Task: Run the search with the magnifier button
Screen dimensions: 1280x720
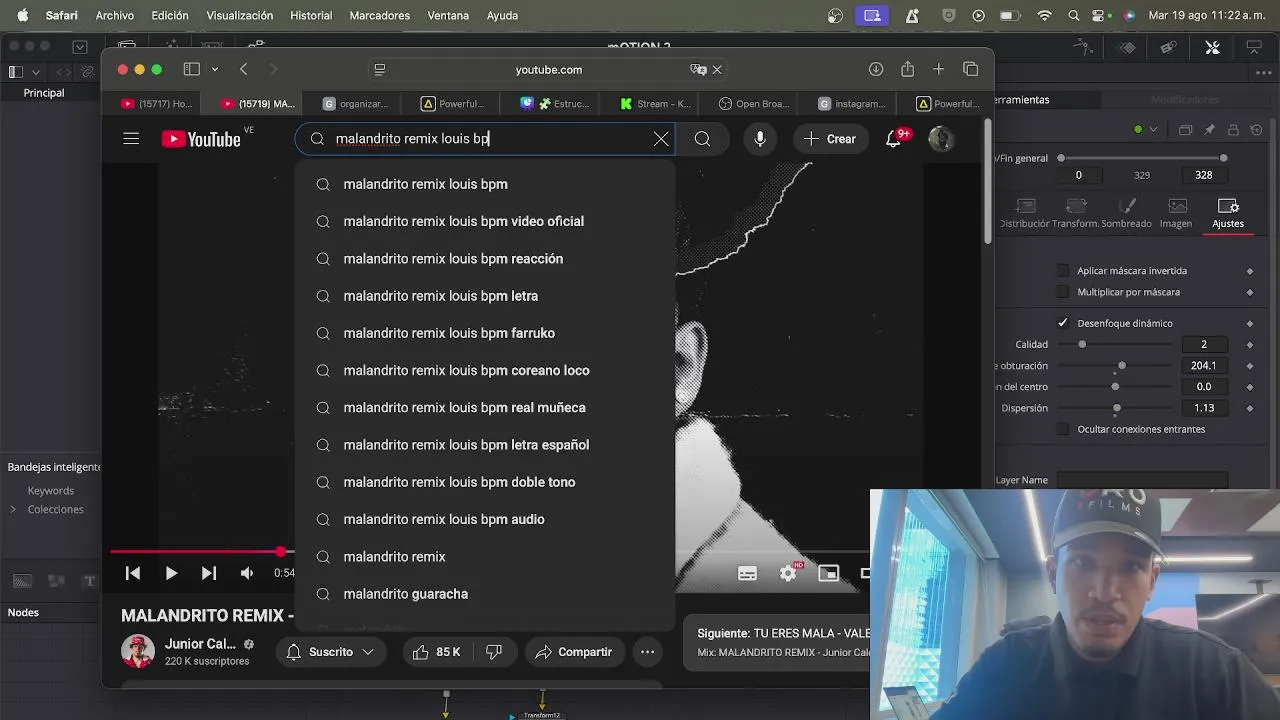Action: (702, 139)
